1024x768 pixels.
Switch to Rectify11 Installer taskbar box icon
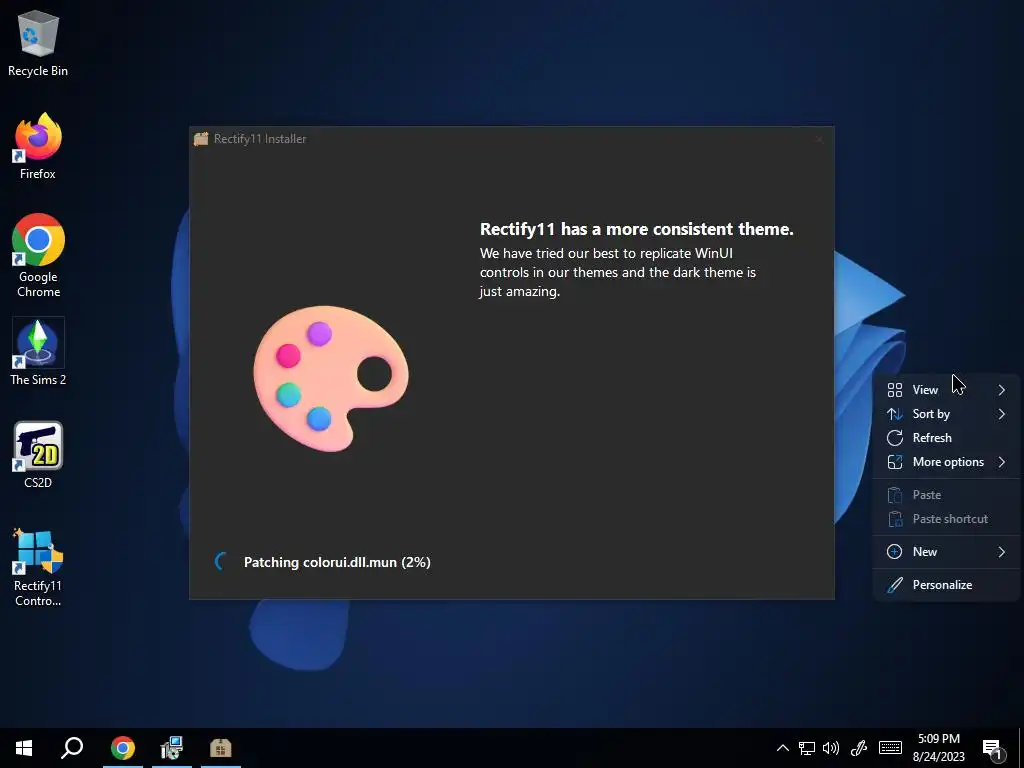click(x=221, y=748)
